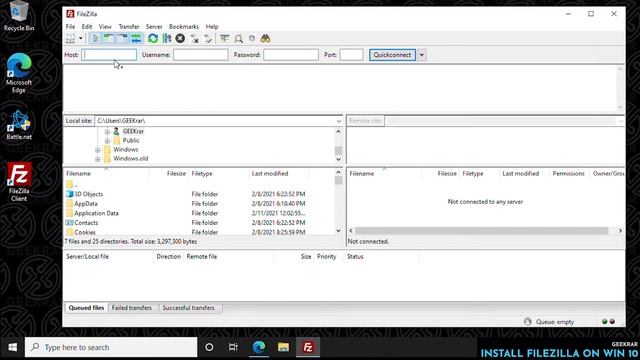Focus the Host input field
640x360 pixels.
[109, 55]
